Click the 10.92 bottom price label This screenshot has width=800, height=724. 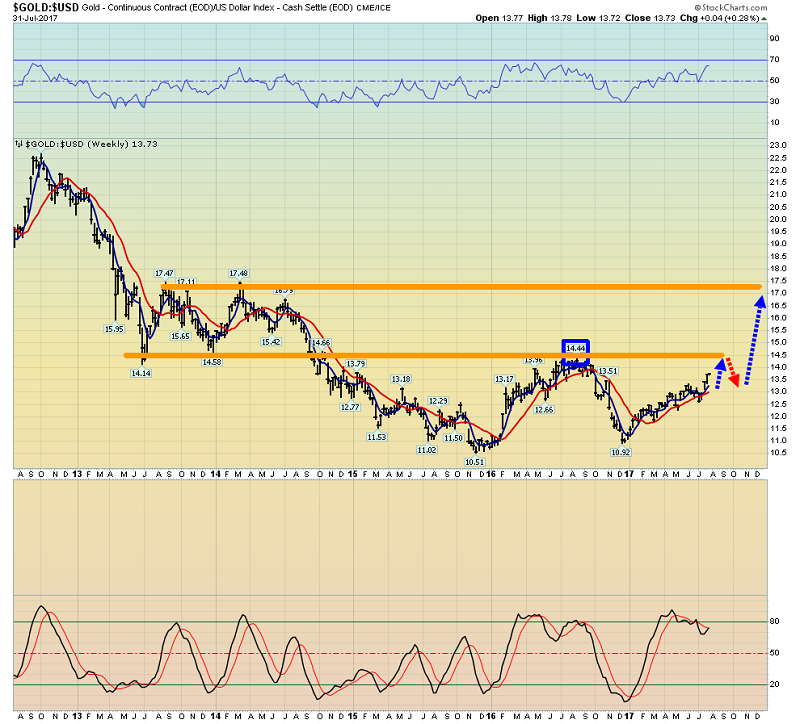[x=620, y=453]
